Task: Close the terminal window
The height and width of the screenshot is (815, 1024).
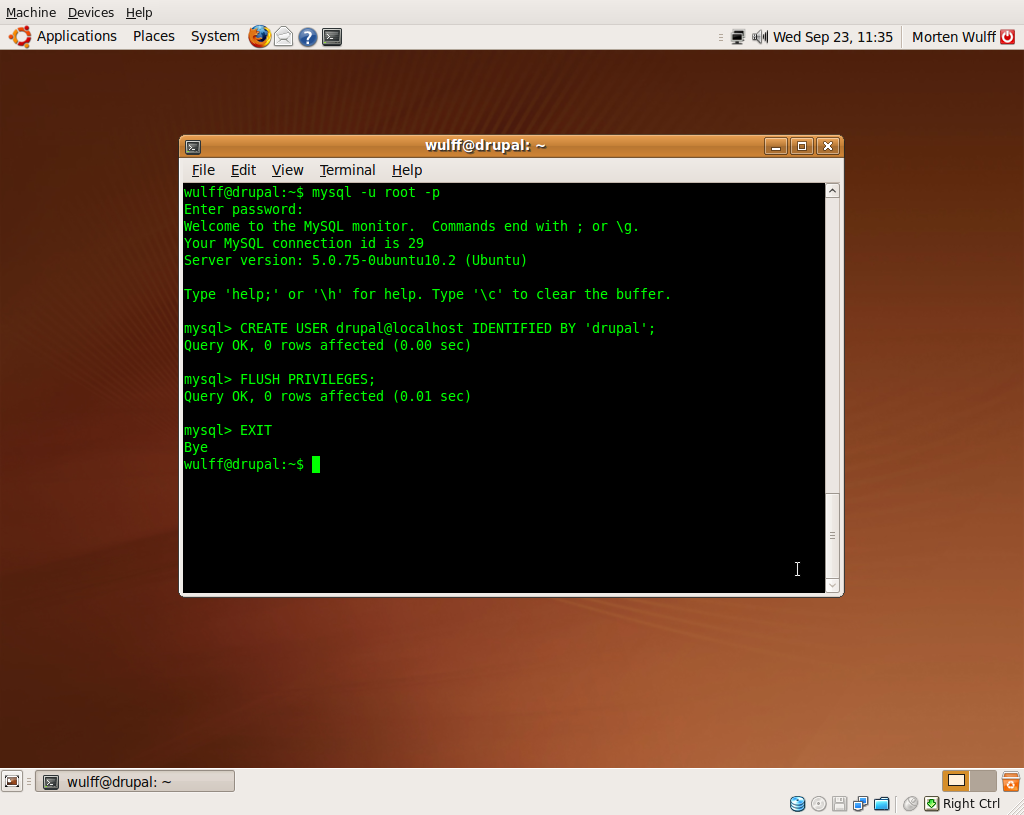Action: point(828,146)
